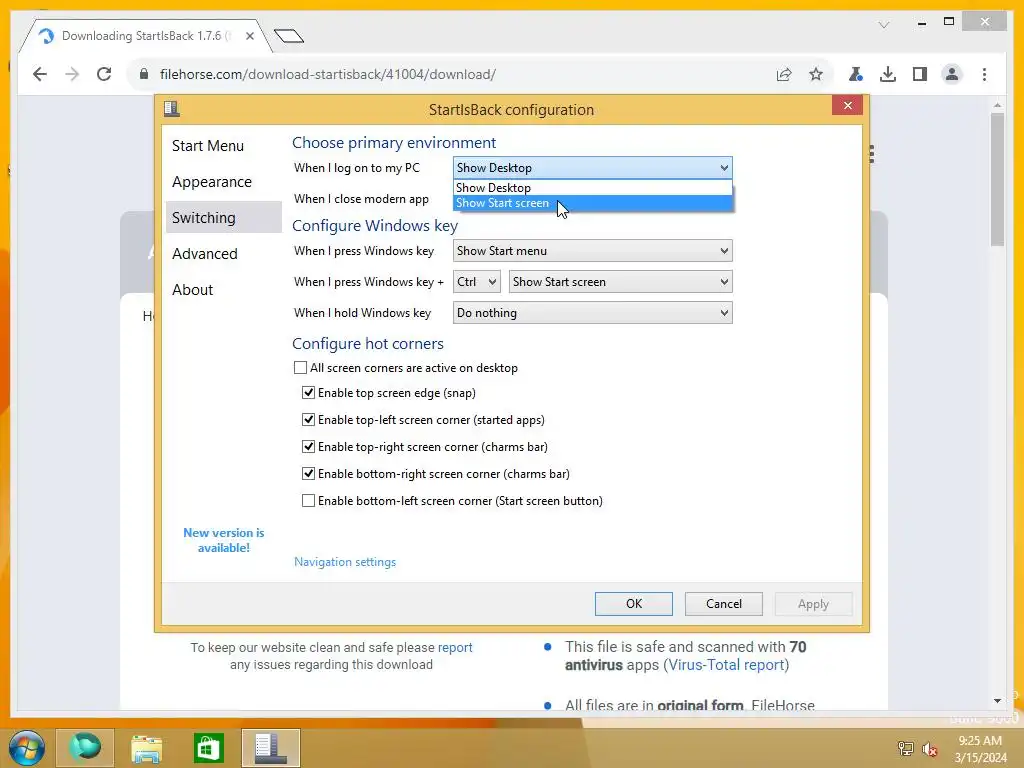Click the network tray icon
The image size is (1024, 768).
[905, 748]
